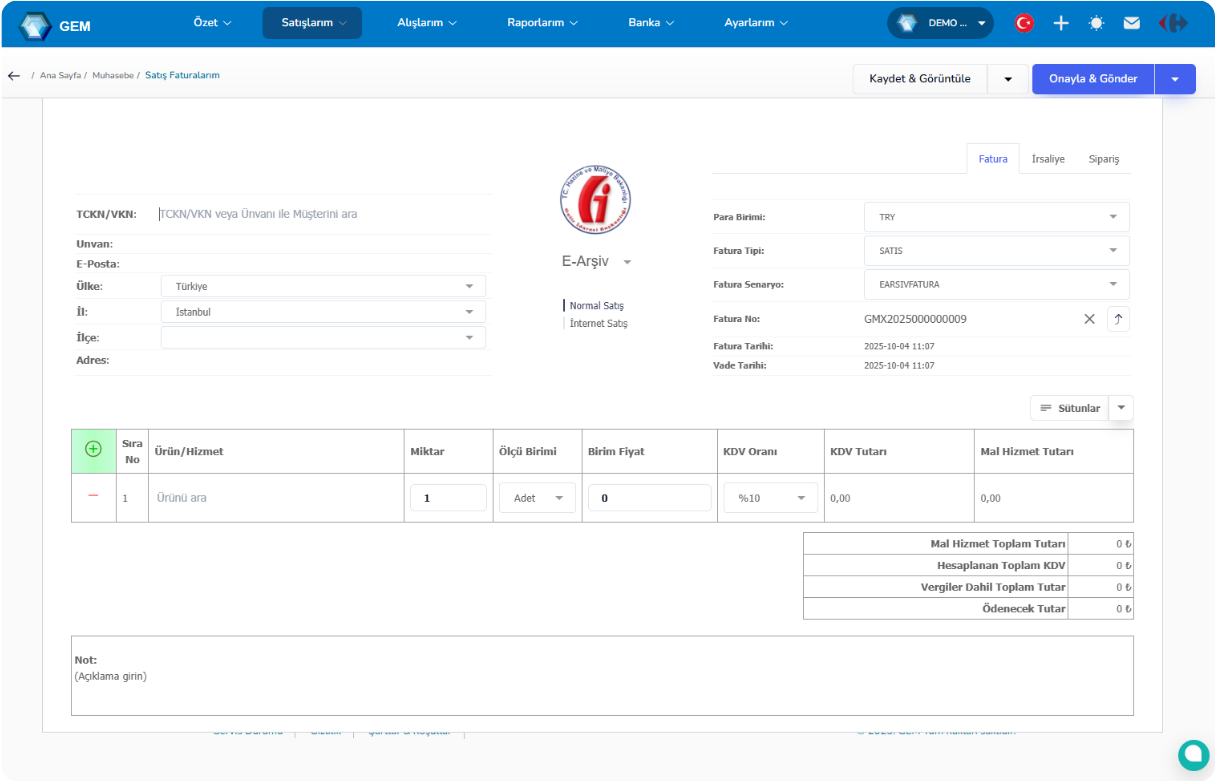Open the E-Arşiv invoice type dropdown
The width and height of the screenshot is (1215, 782).
click(597, 261)
